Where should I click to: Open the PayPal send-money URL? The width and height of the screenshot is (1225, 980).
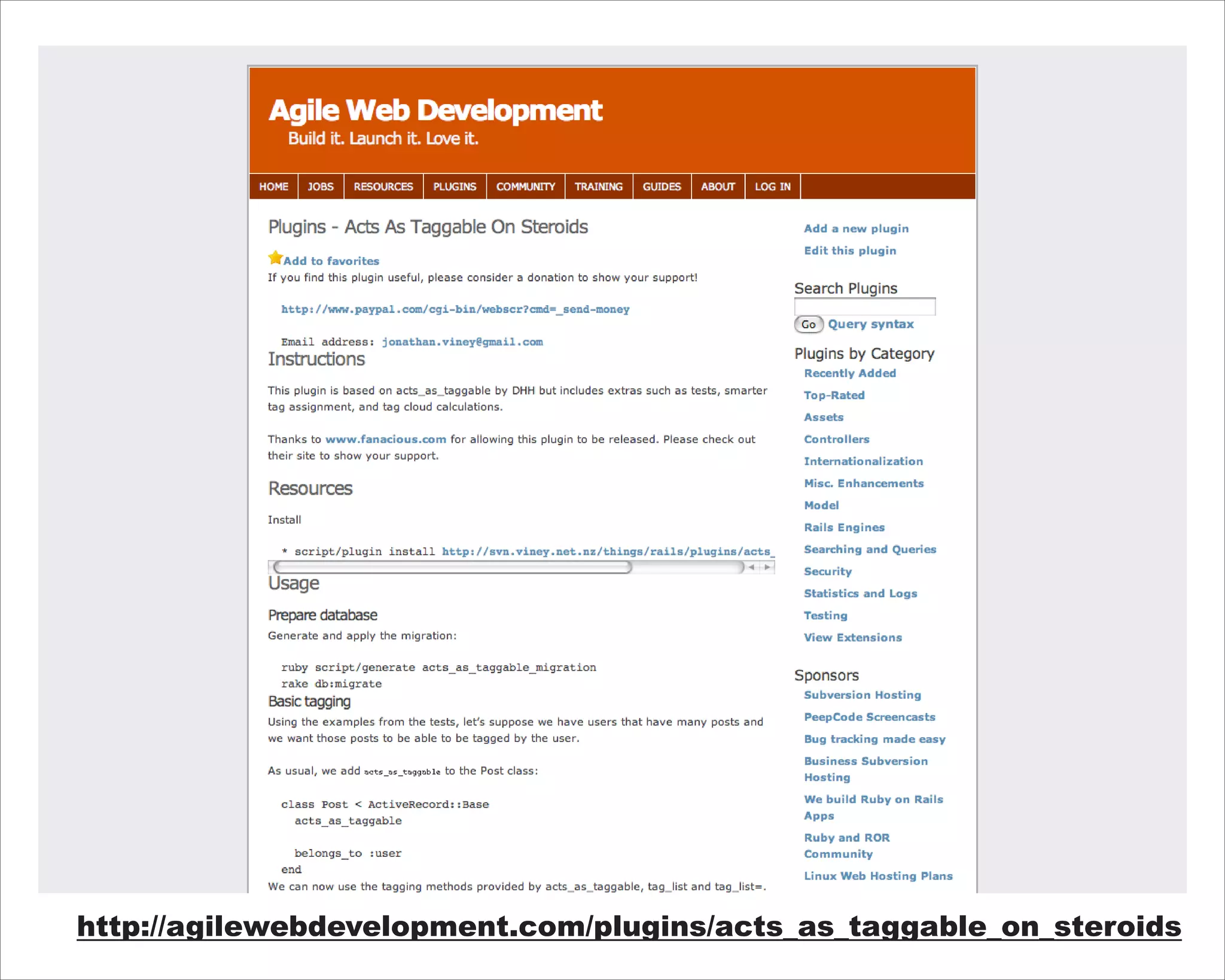pyautogui.click(x=455, y=309)
